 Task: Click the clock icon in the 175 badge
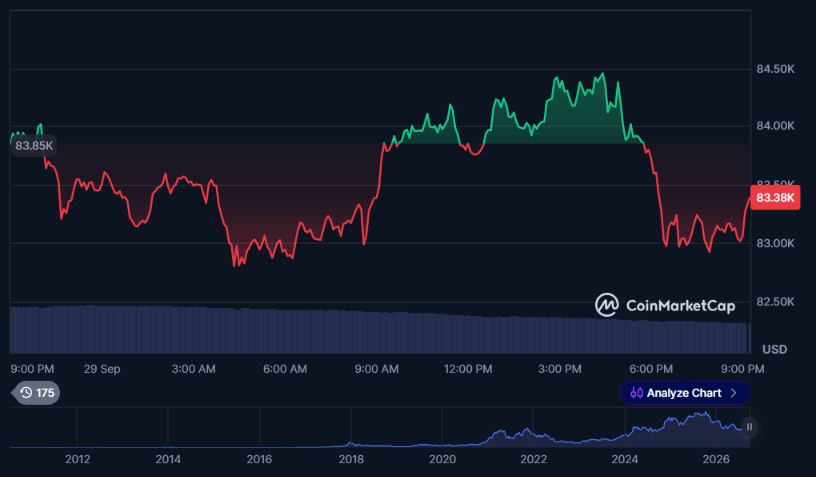pos(26,393)
